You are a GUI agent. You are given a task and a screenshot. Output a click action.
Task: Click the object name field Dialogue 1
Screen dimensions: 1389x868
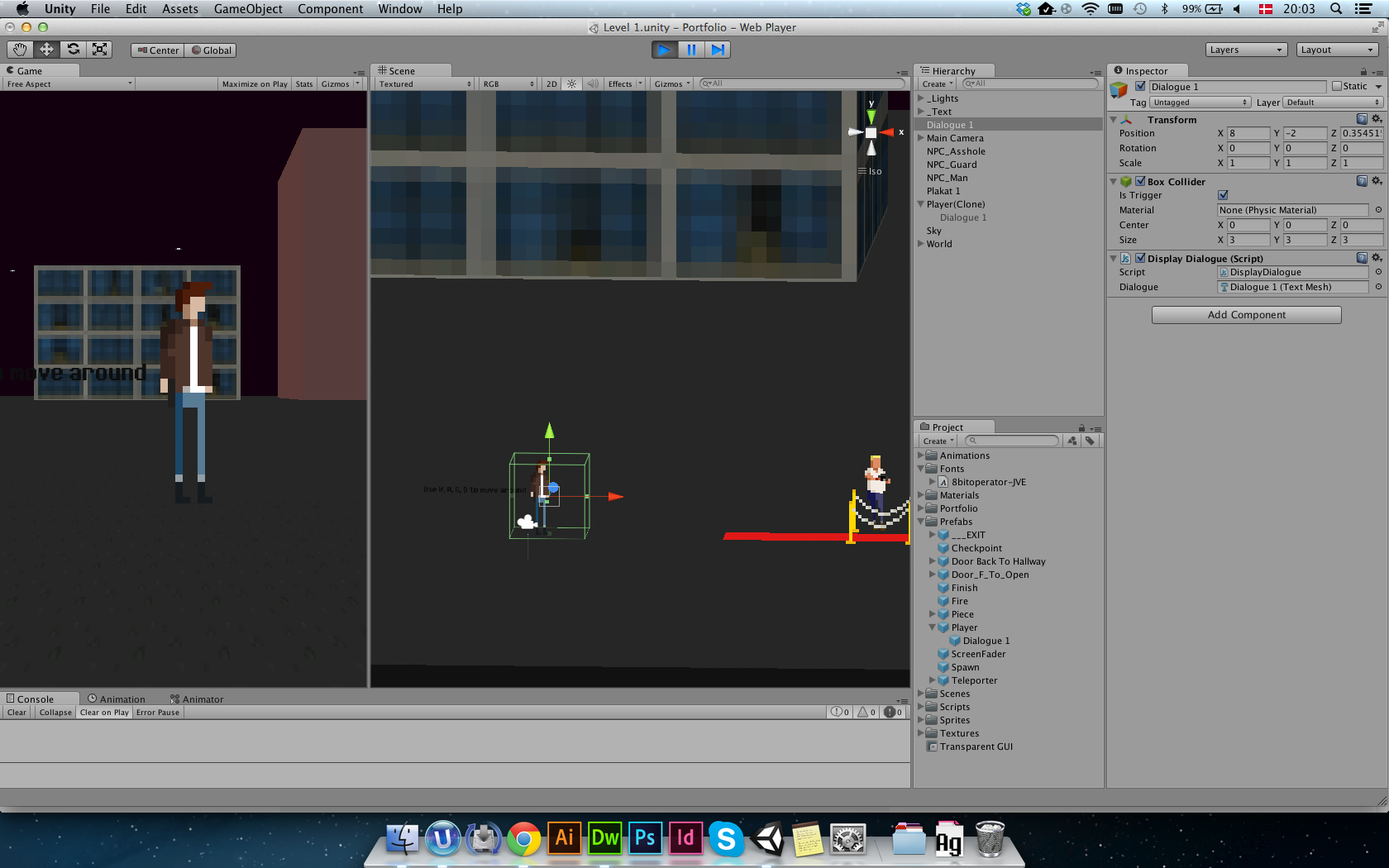[1237, 87]
